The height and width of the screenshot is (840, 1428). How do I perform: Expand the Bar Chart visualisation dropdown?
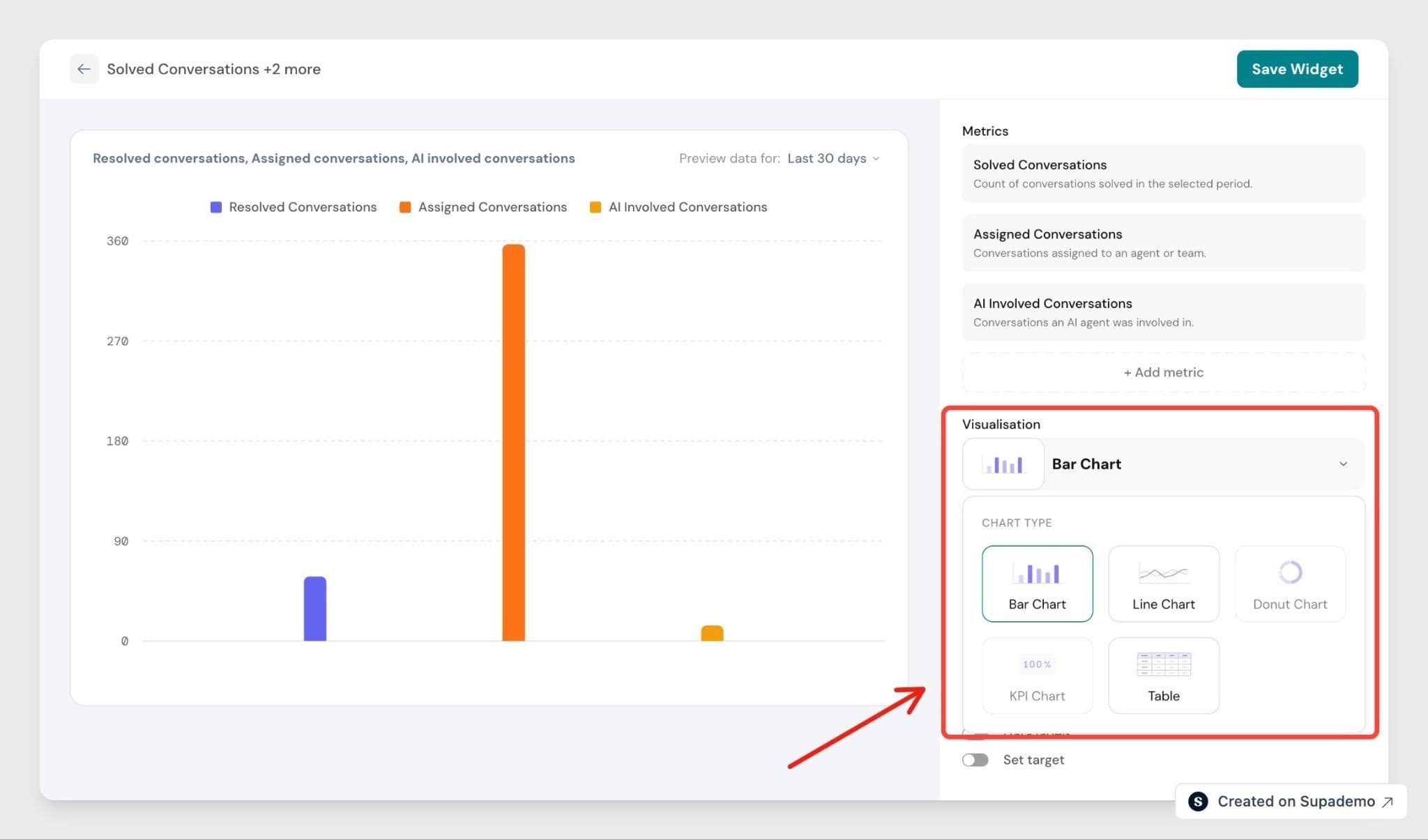(1164, 464)
